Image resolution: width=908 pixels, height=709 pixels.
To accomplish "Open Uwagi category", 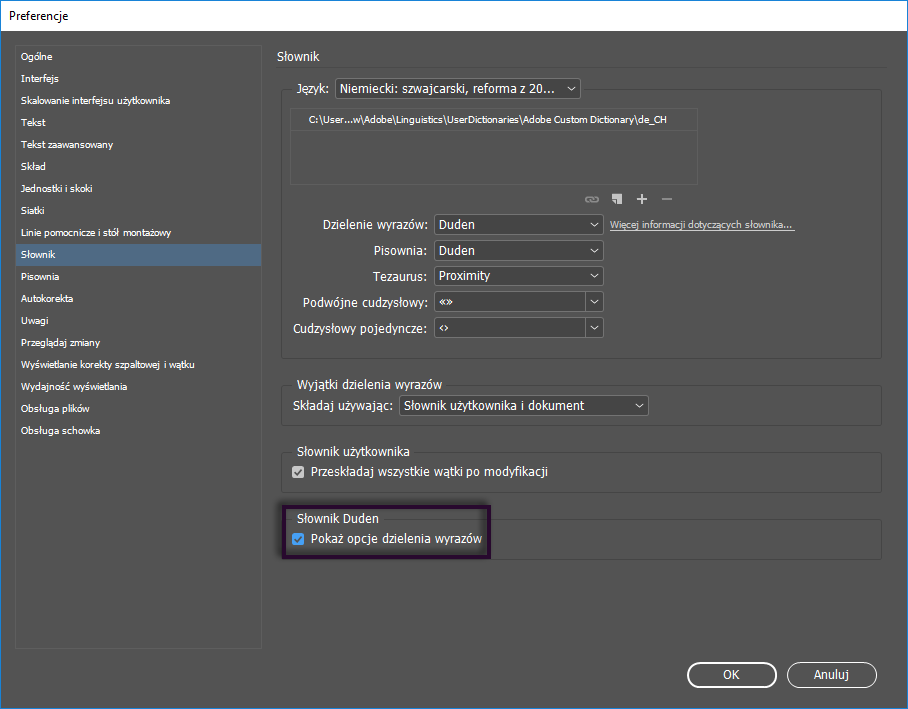I will click(x=138, y=321).
